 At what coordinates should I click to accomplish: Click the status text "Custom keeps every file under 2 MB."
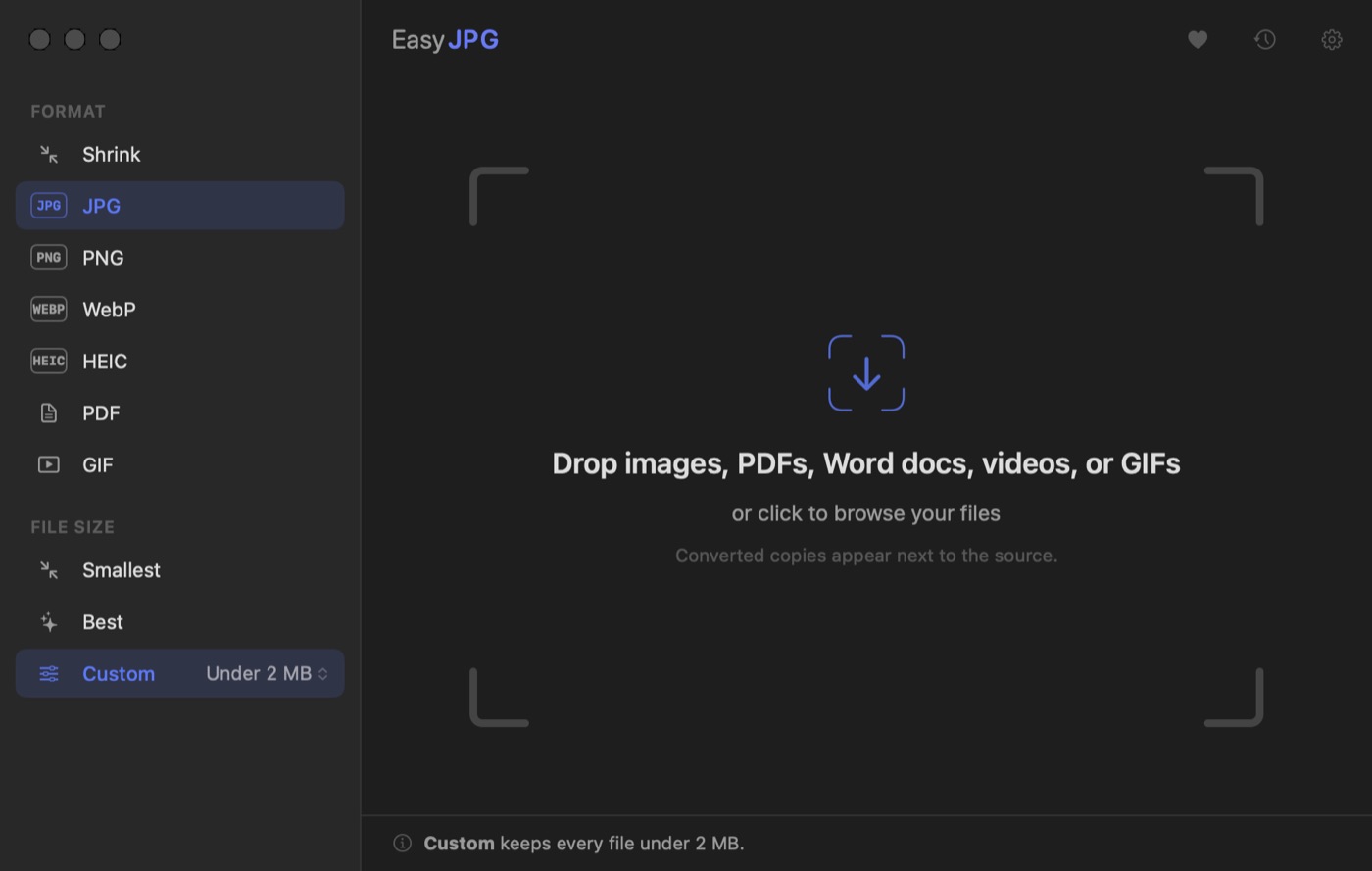(x=584, y=843)
